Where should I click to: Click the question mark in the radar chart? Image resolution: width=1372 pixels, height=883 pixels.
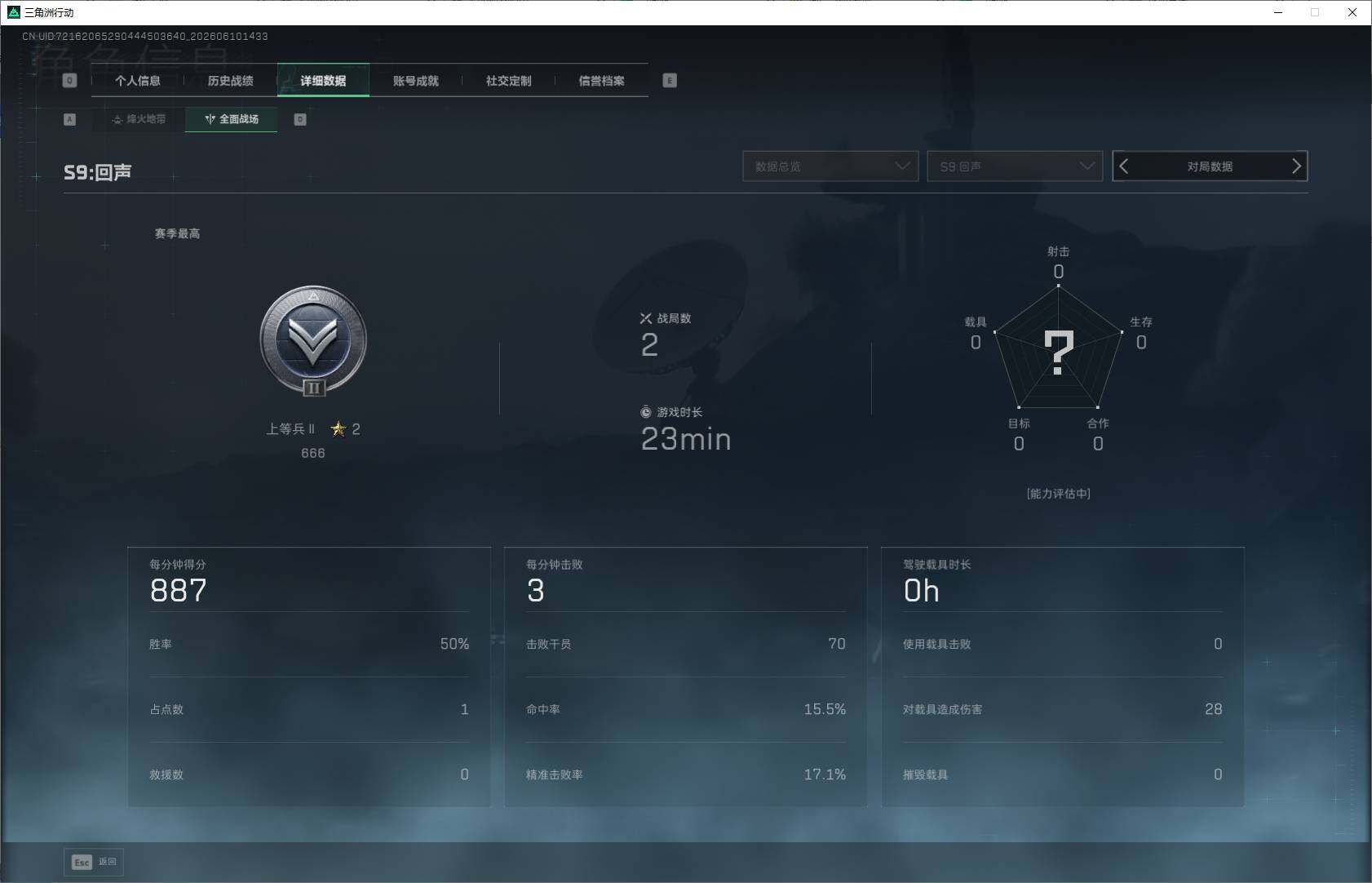click(x=1059, y=353)
